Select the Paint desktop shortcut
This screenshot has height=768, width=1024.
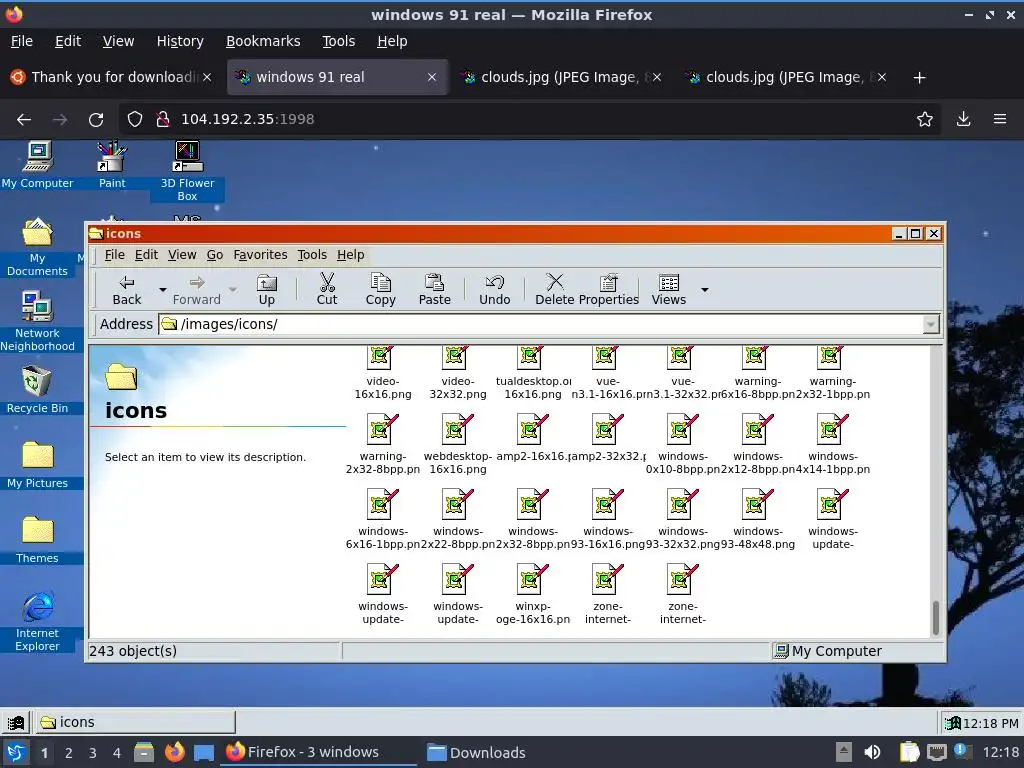(112, 165)
